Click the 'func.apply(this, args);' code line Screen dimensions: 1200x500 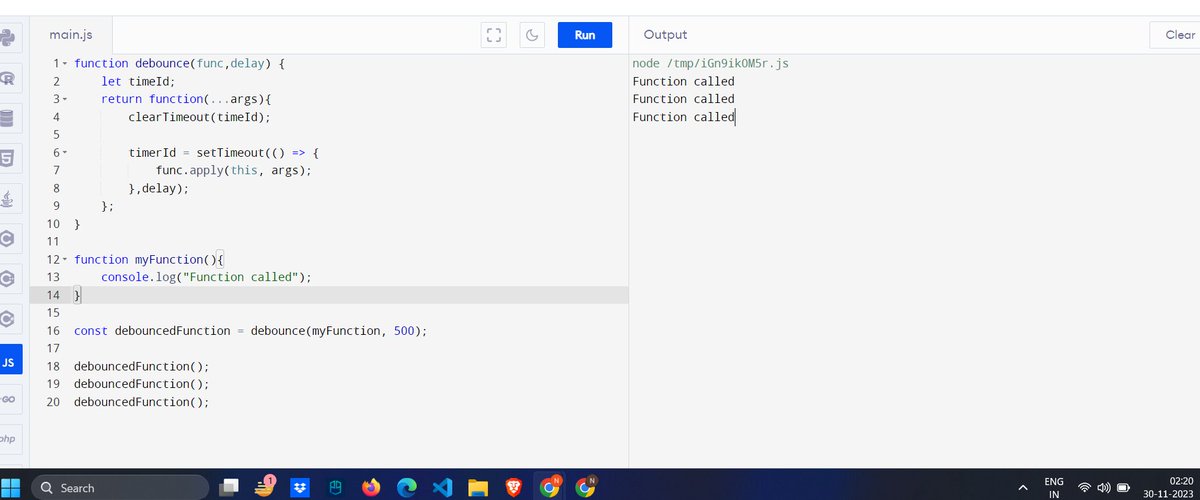click(234, 171)
